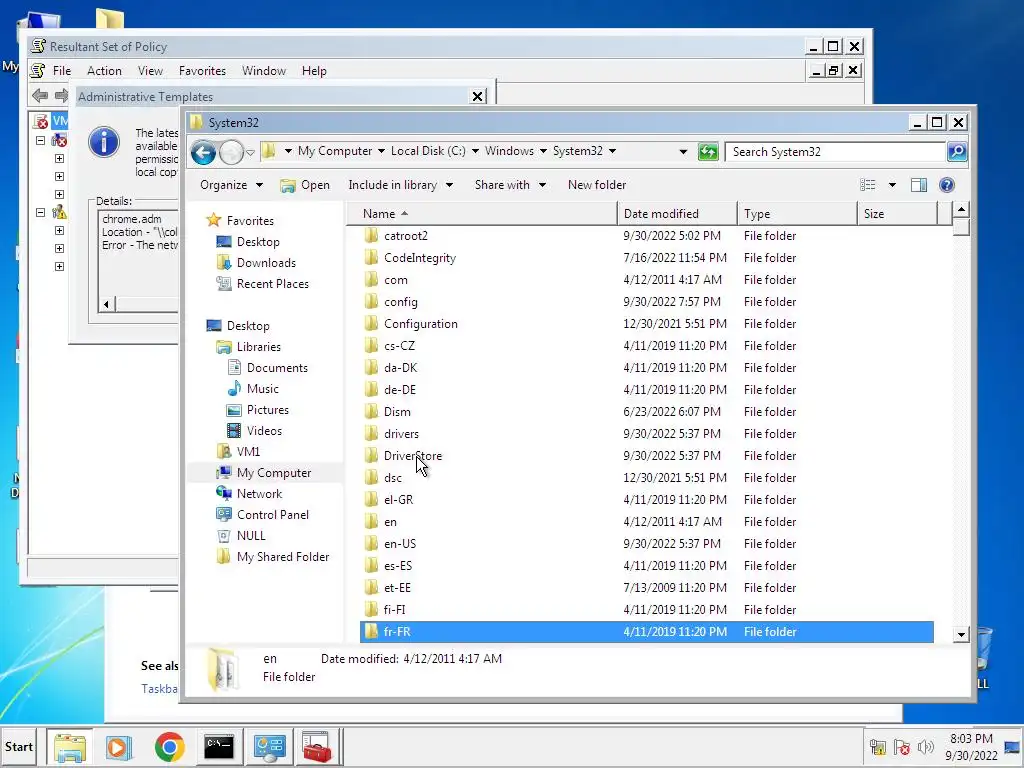Open the Control Panel taskbar icon
Screen dimensions: 1024x768
pyautogui.click(x=269, y=747)
